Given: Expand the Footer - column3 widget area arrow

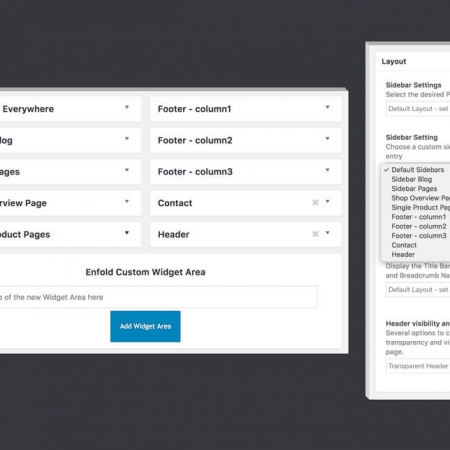Looking at the screenshot, I should point(327,170).
